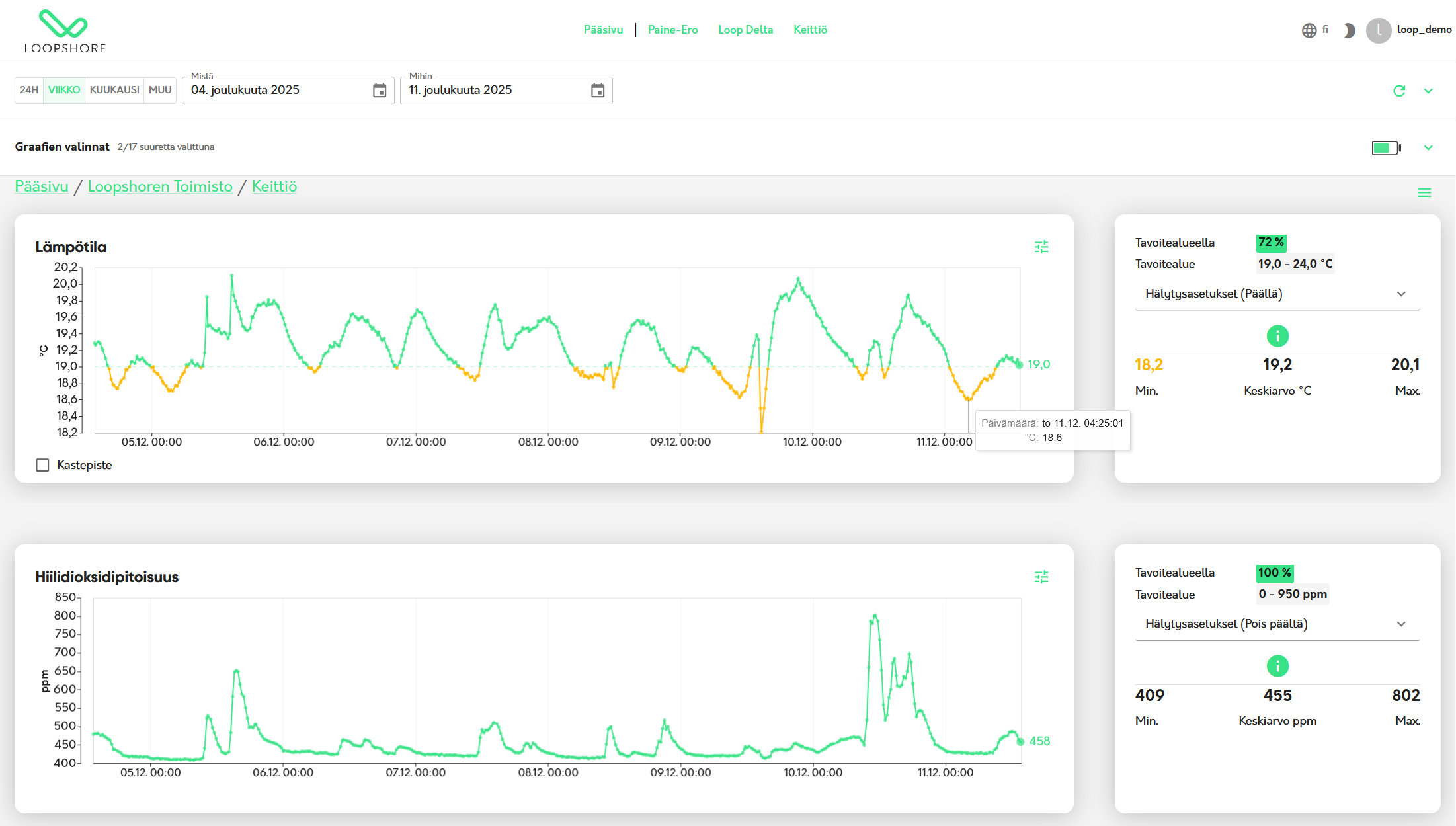Open the Paine-Ero navigation tab
Viewport: 1456px width, 826px height.
[x=672, y=30]
